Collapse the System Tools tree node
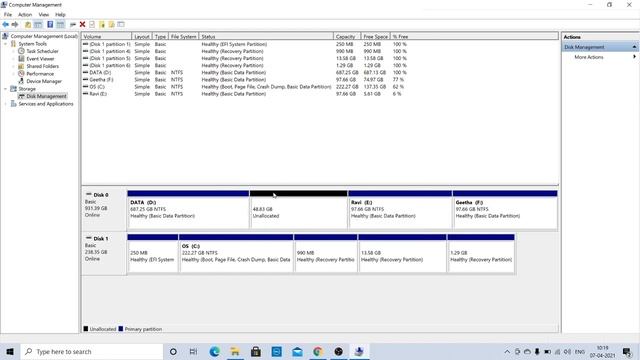This screenshot has width=640, height=360. (x=6, y=44)
